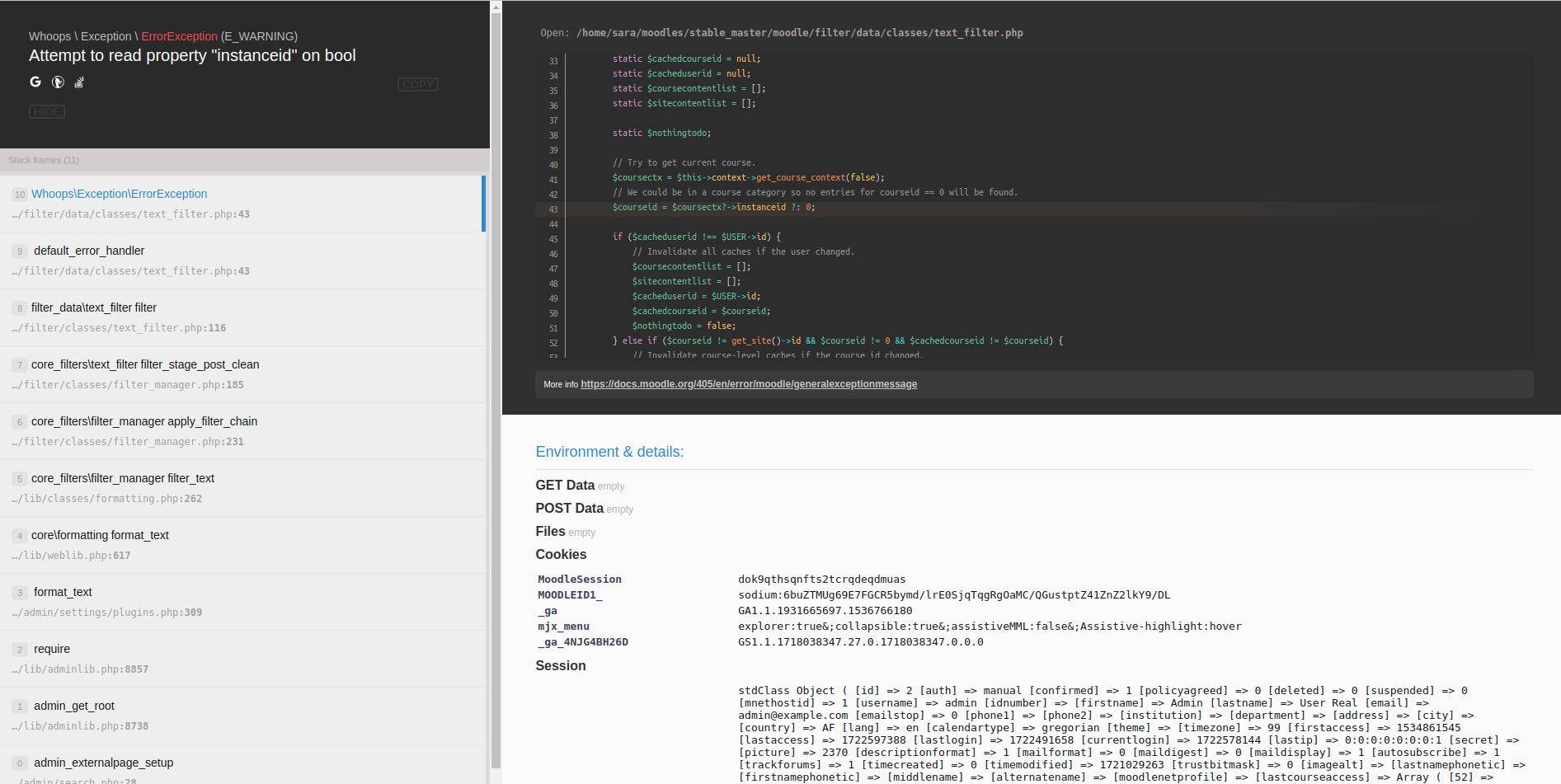Search the error on Stack Overflow
1561x784 pixels.
(79, 82)
